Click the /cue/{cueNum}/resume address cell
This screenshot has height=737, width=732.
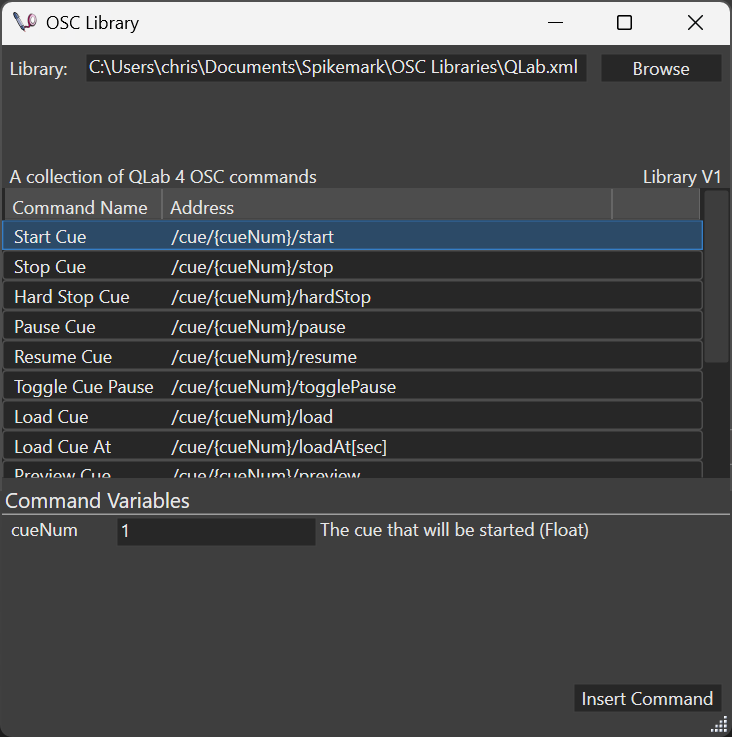point(264,357)
